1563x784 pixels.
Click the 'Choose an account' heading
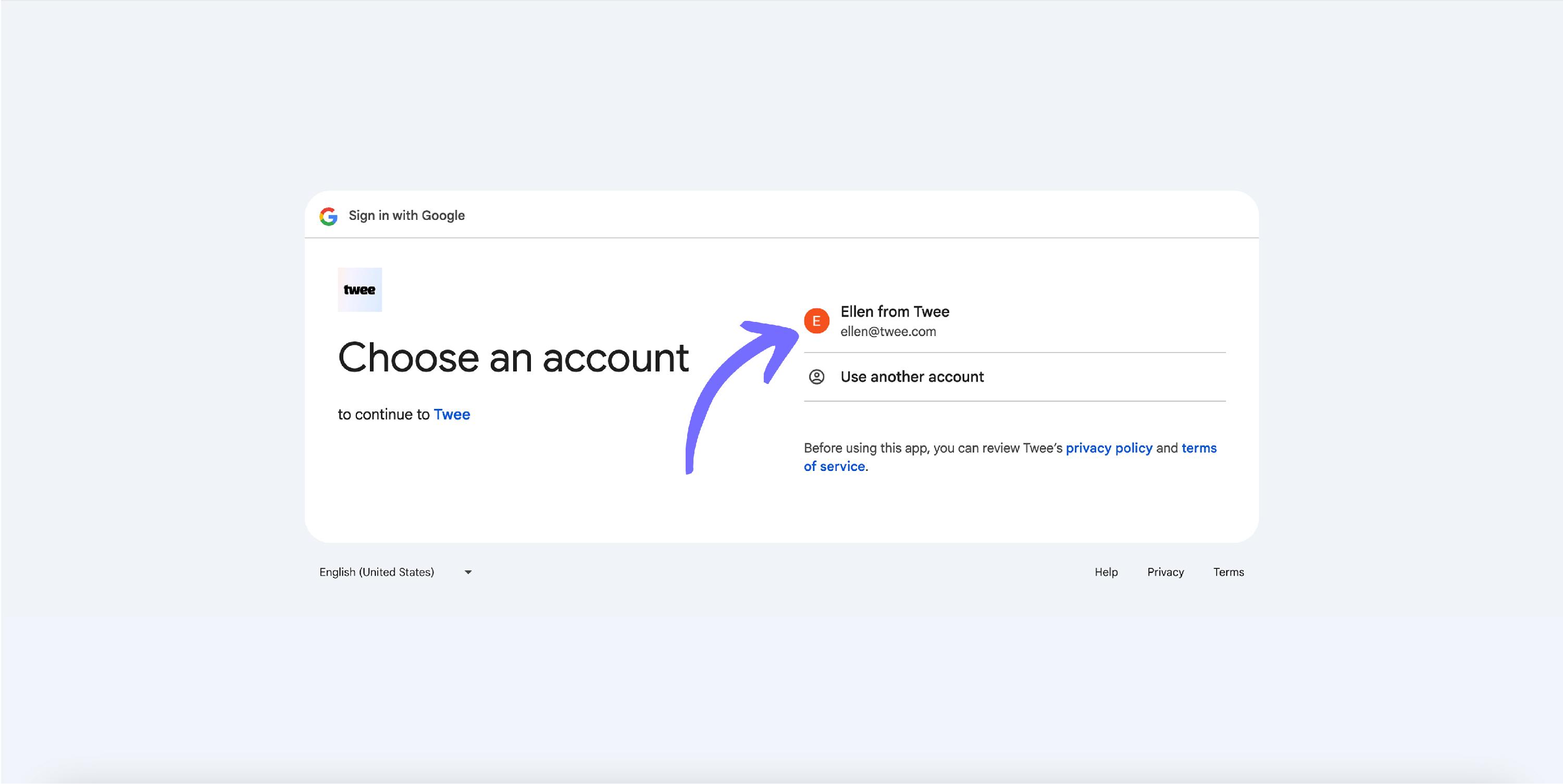pos(513,357)
